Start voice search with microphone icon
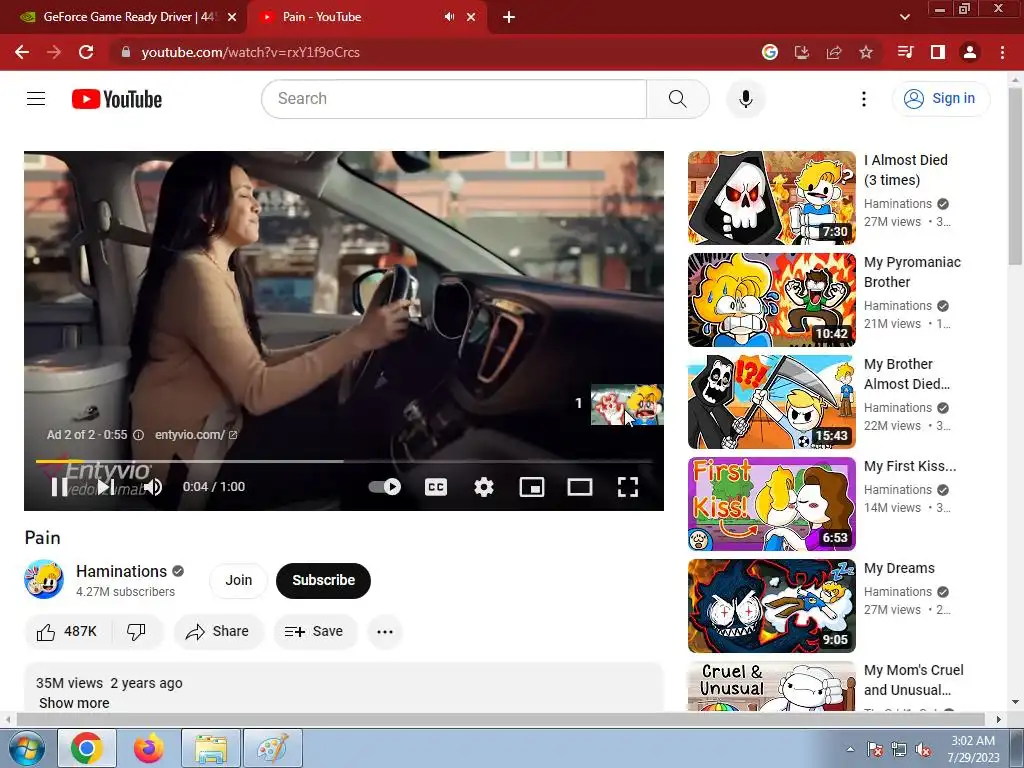The image size is (1024, 768). click(745, 99)
